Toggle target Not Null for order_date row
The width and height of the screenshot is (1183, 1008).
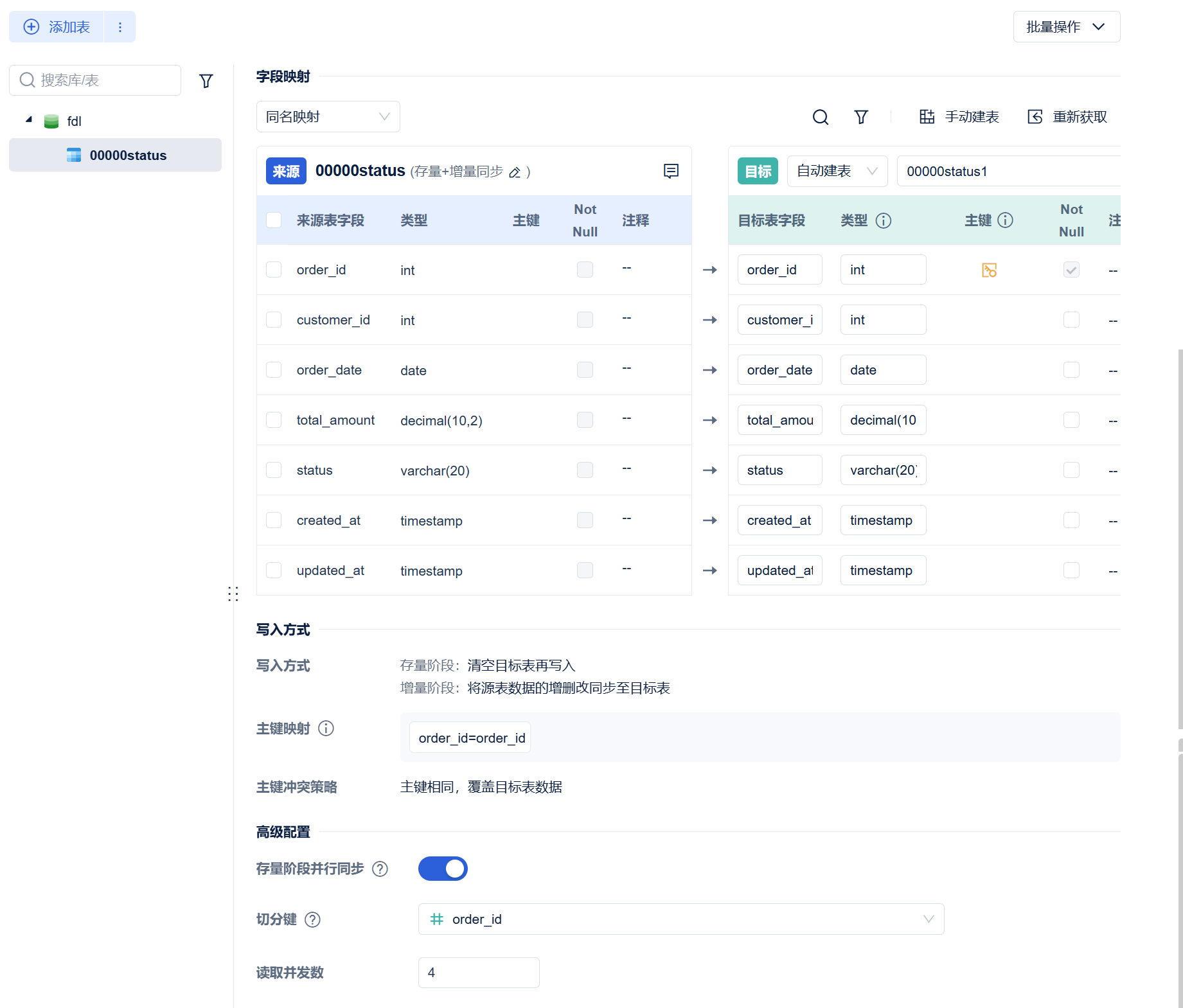1071,369
